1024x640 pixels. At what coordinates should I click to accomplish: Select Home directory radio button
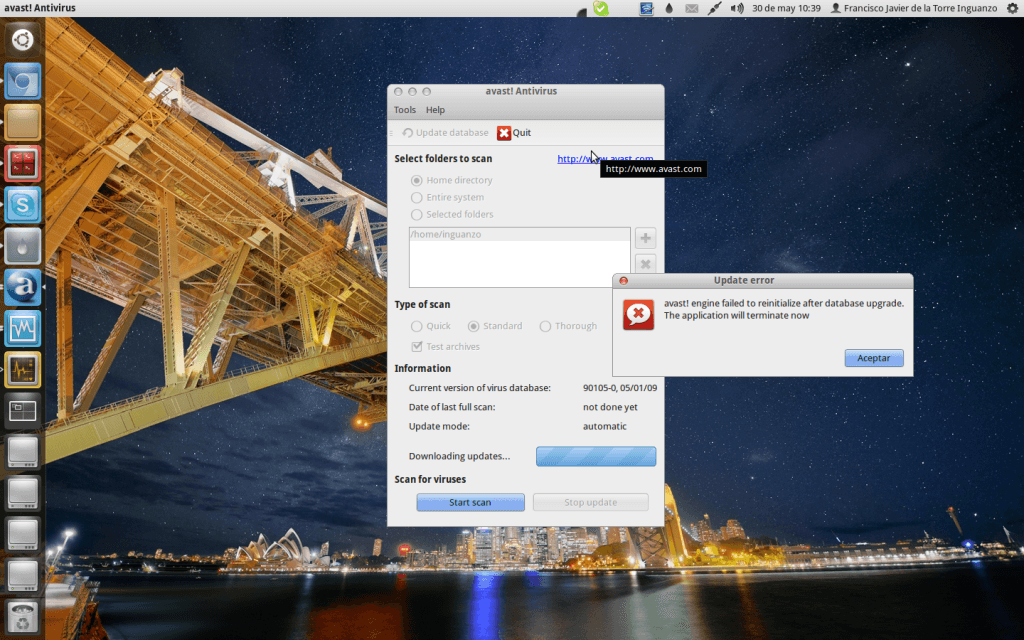tap(416, 180)
